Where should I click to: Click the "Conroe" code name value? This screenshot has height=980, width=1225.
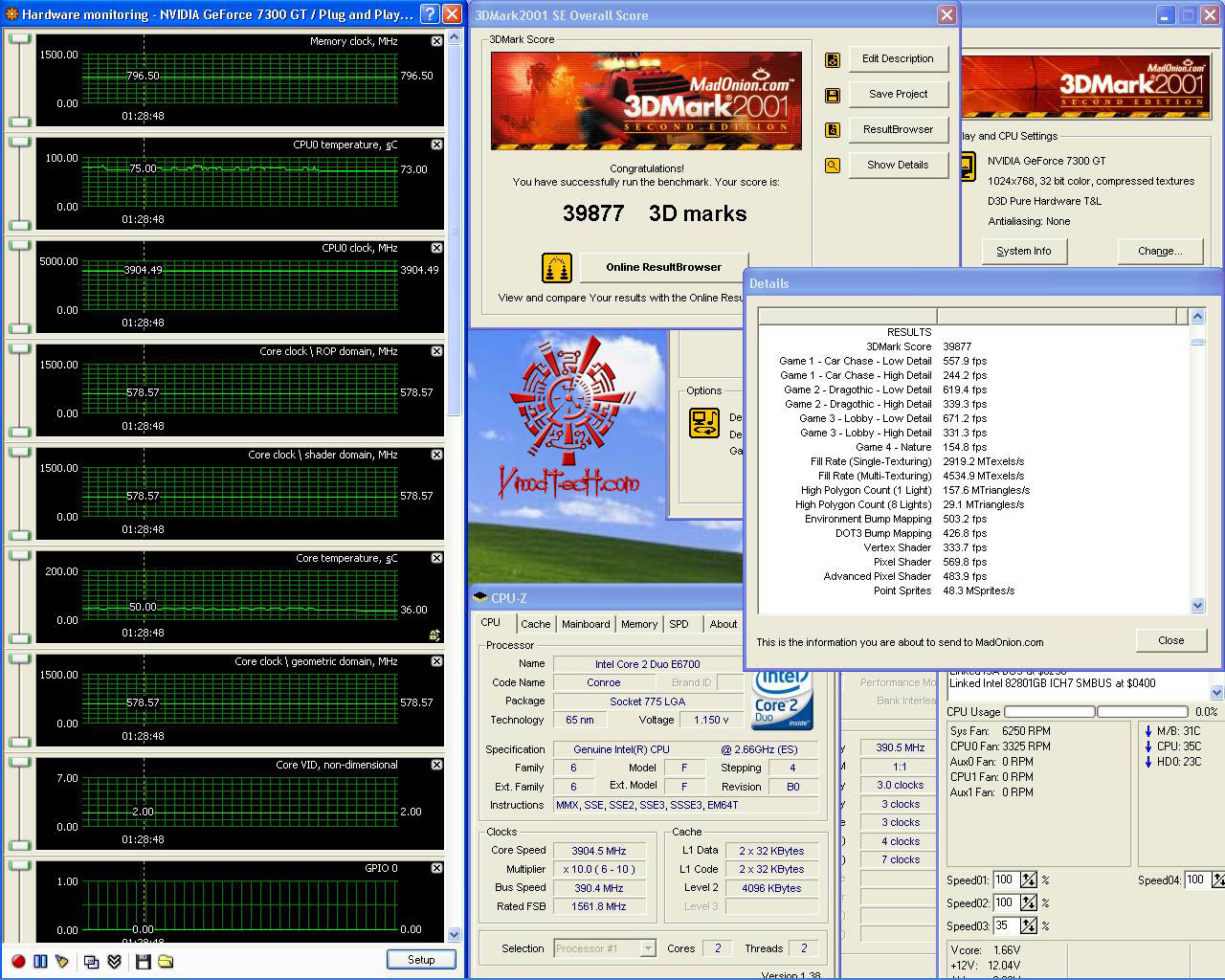[604, 683]
